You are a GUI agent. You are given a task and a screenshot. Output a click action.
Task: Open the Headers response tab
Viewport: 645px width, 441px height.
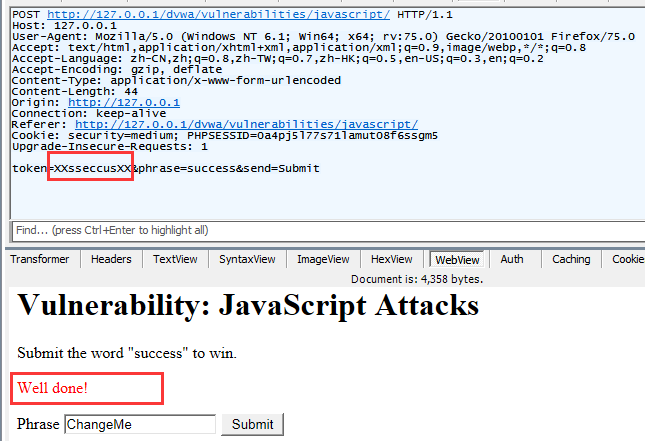click(x=111, y=260)
